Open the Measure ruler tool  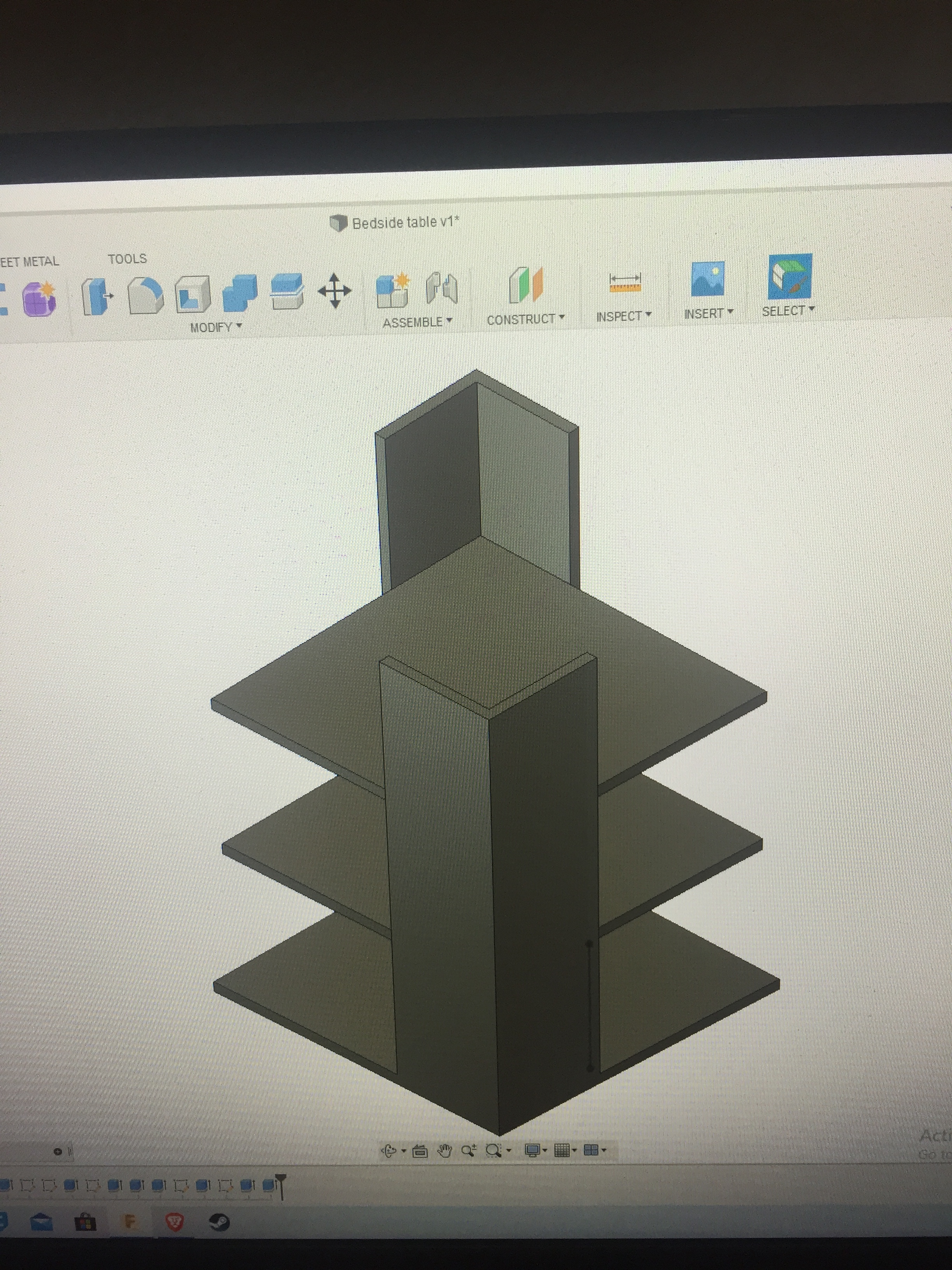click(x=625, y=282)
